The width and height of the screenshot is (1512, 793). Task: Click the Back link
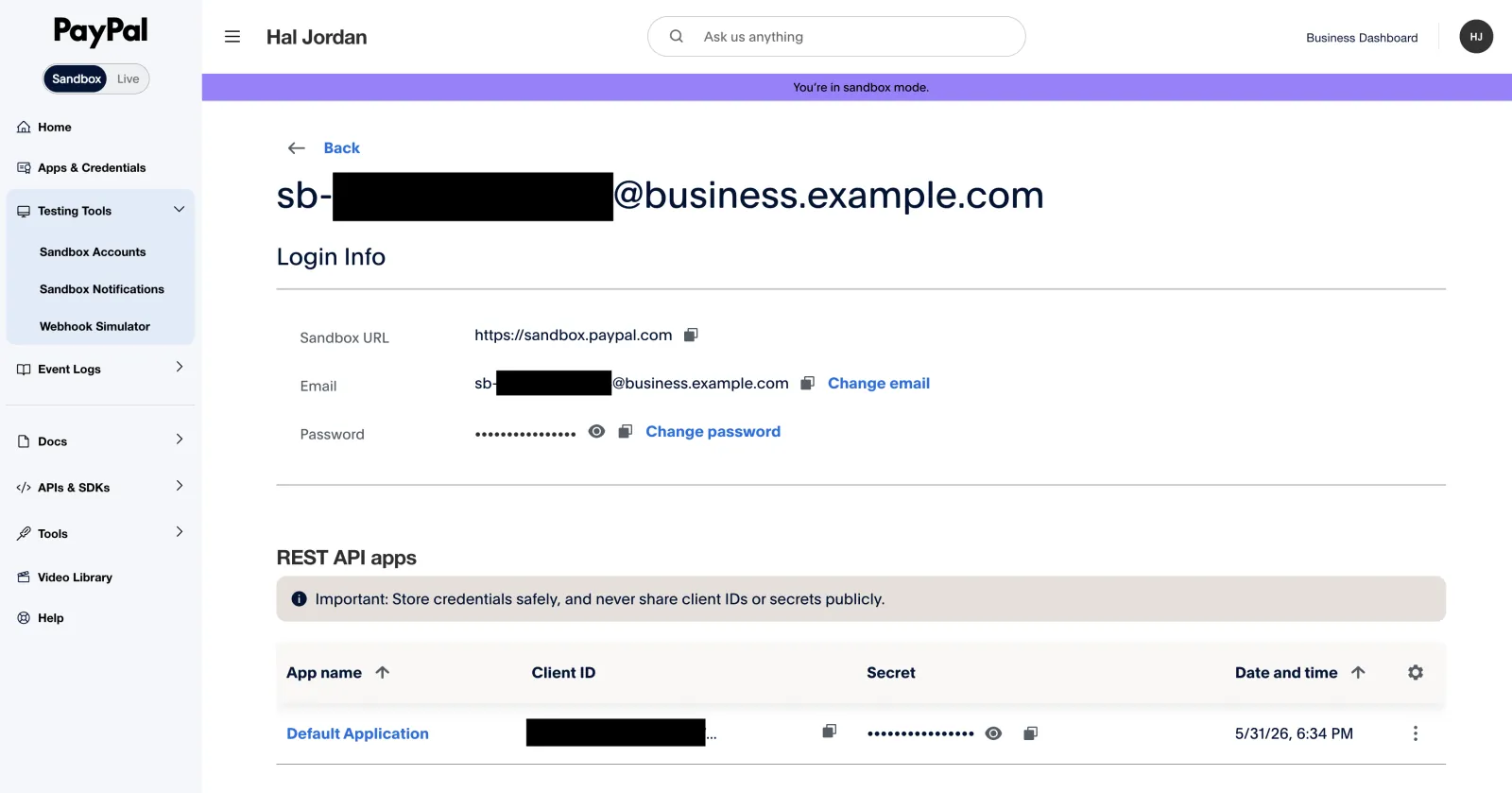coord(341,147)
